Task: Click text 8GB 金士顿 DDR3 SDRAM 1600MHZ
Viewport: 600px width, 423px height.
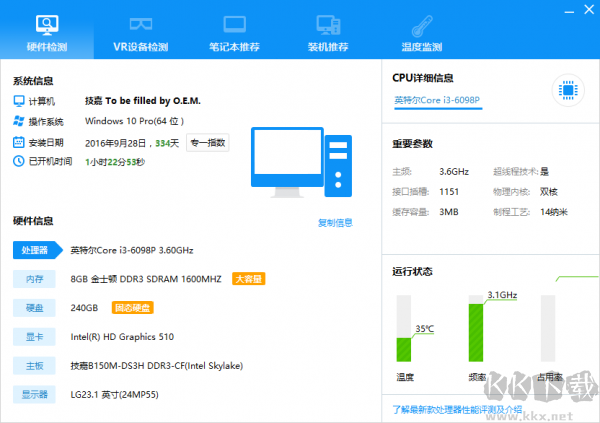Action: point(146,279)
